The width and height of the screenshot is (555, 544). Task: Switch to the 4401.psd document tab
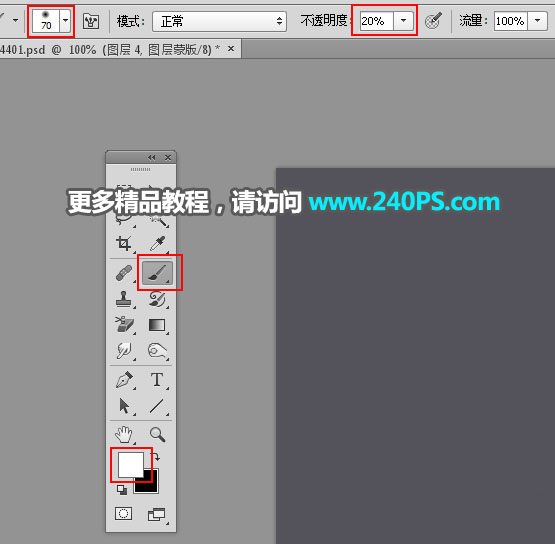click(110, 50)
